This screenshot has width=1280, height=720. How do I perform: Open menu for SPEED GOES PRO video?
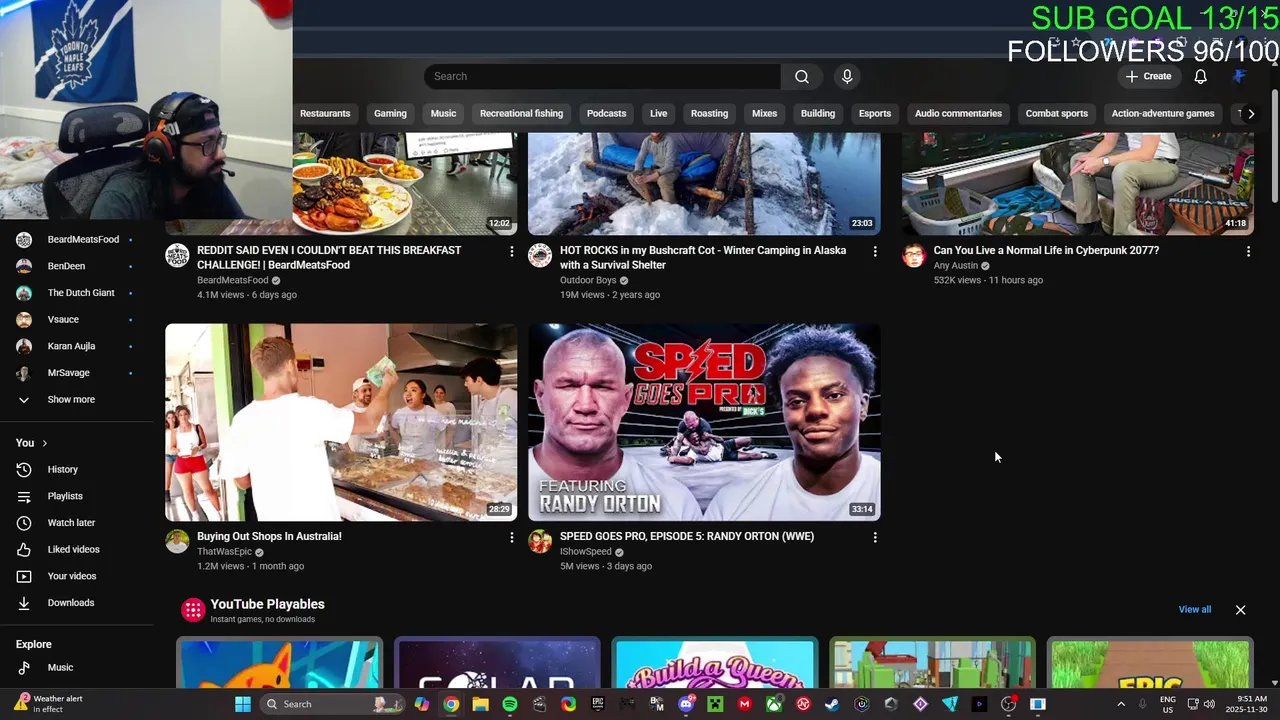click(x=875, y=538)
